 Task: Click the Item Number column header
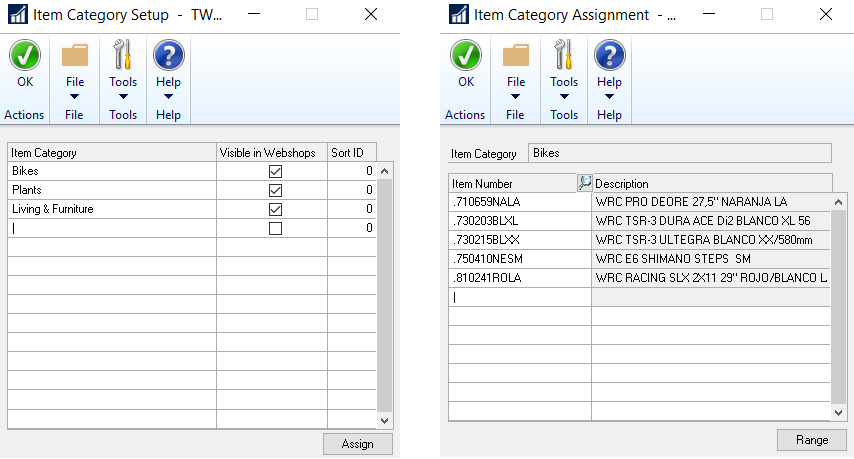(513, 183)
